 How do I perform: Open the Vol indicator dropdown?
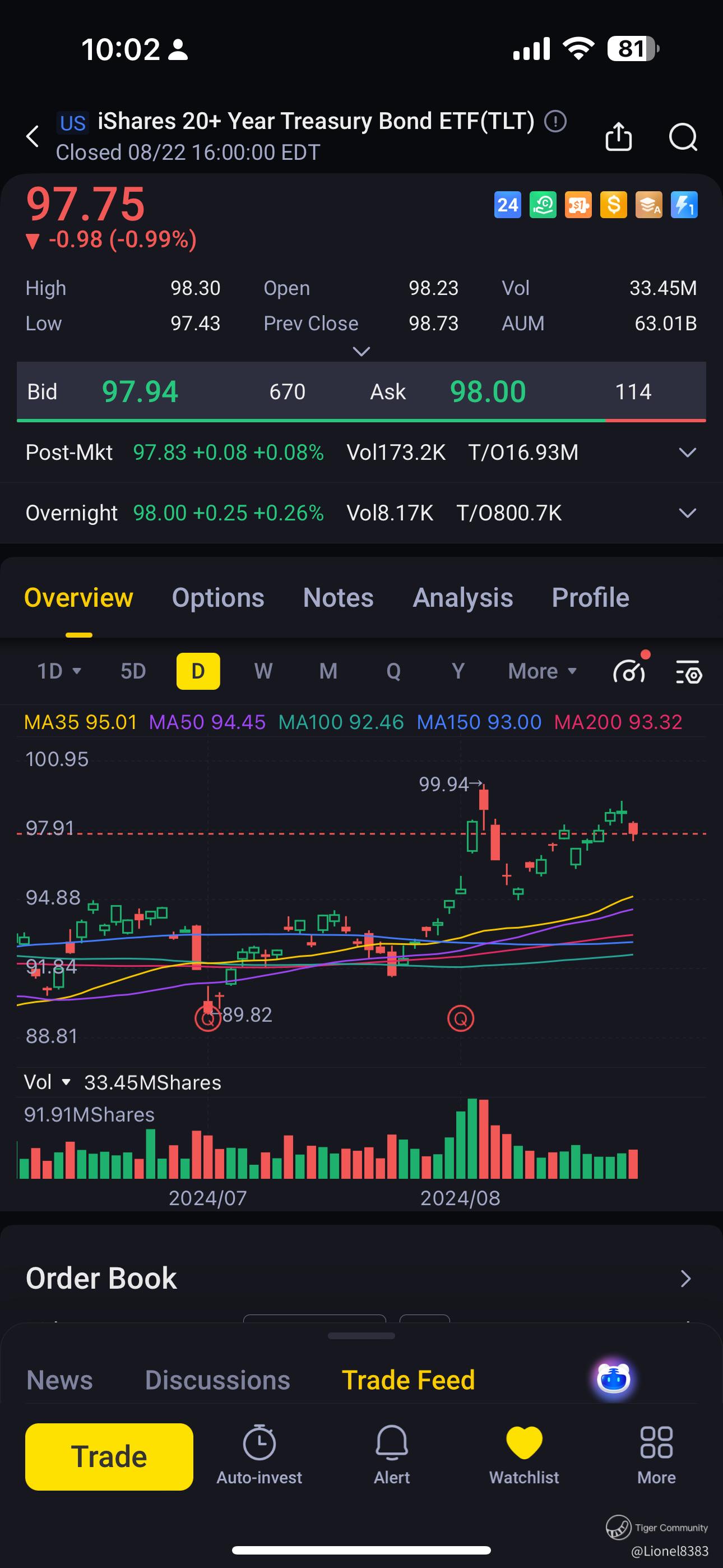pos(48,1082)
